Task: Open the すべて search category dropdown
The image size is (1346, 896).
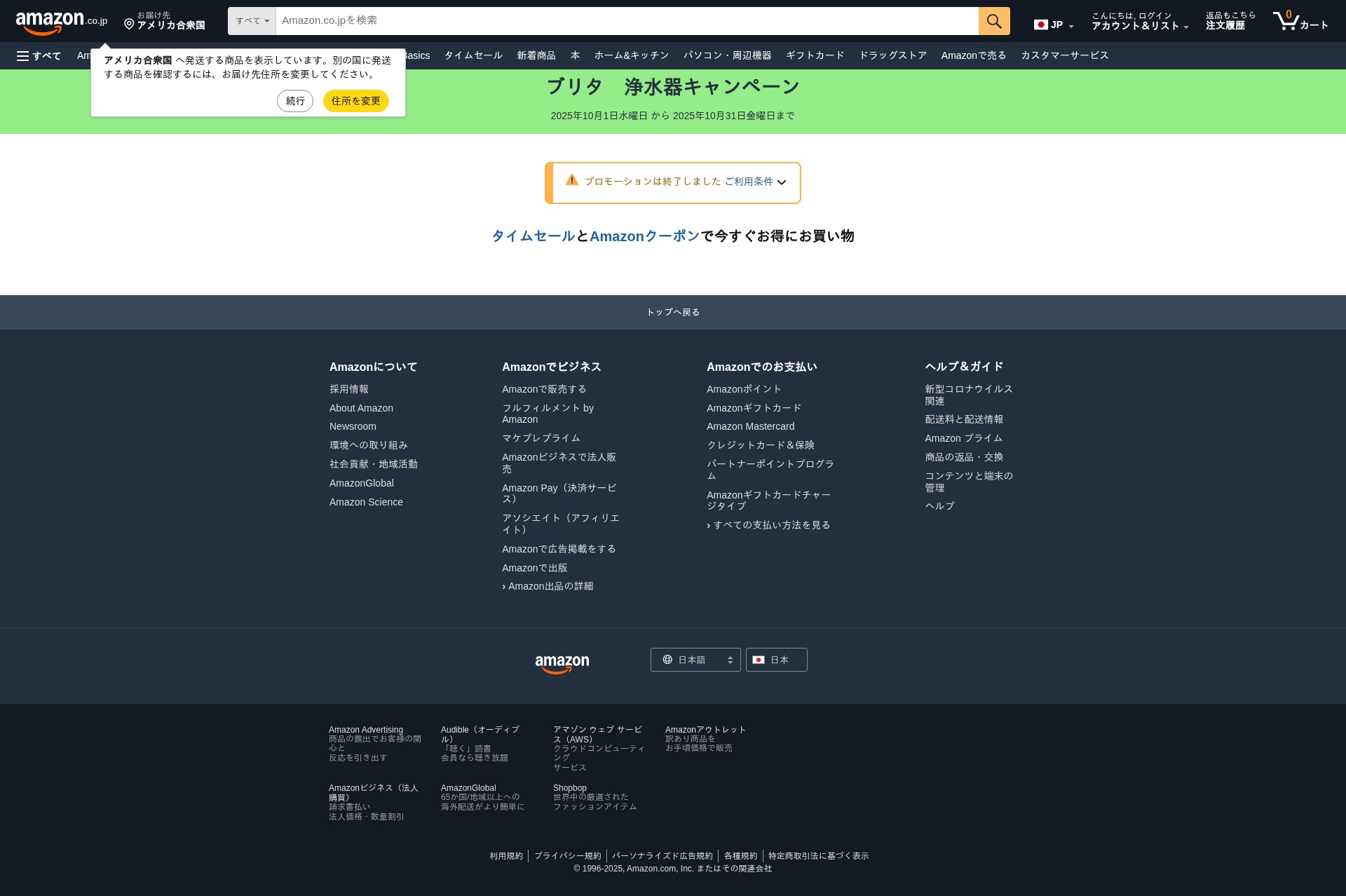Action: [x=252, y=21]
